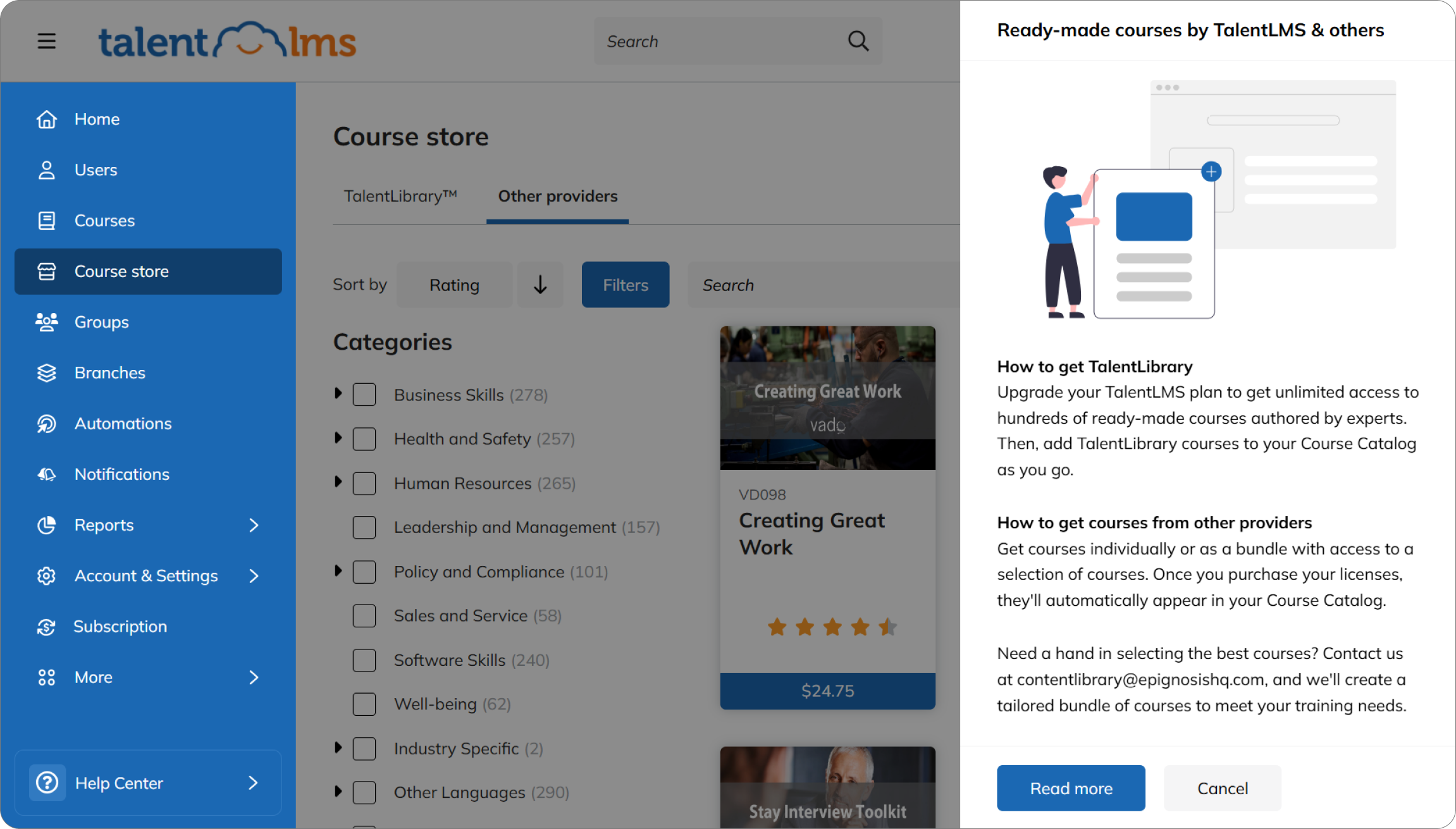1456x829 pixels.
Task: Check the Well-being checkbox
Action: tap(364, 704)
